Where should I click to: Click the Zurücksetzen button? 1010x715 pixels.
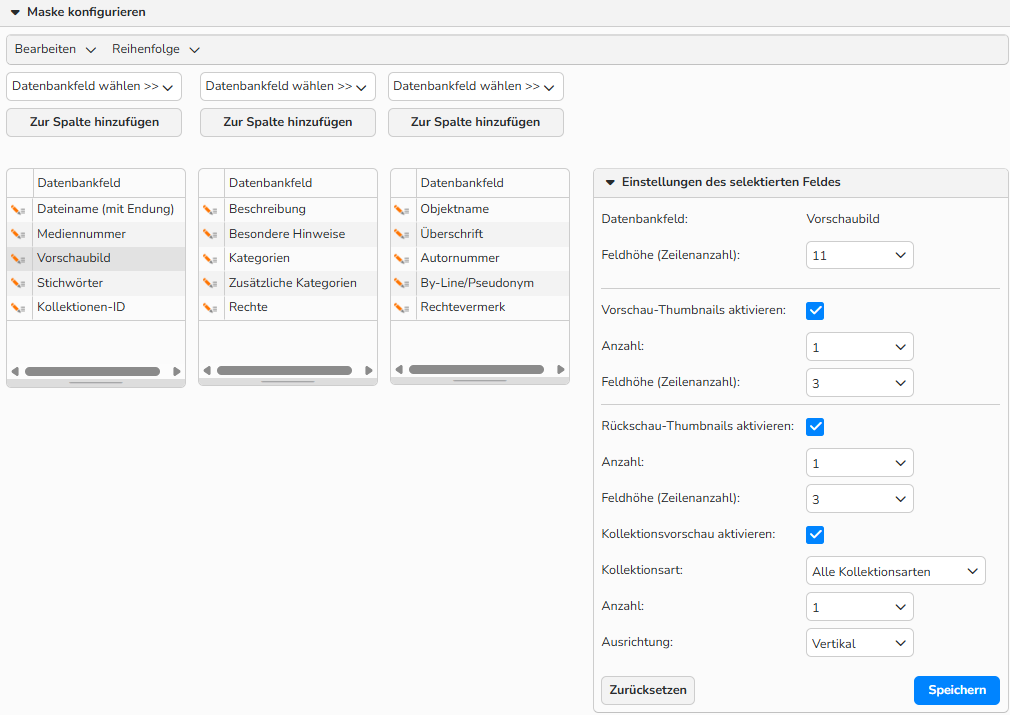(x=647, y=690)
